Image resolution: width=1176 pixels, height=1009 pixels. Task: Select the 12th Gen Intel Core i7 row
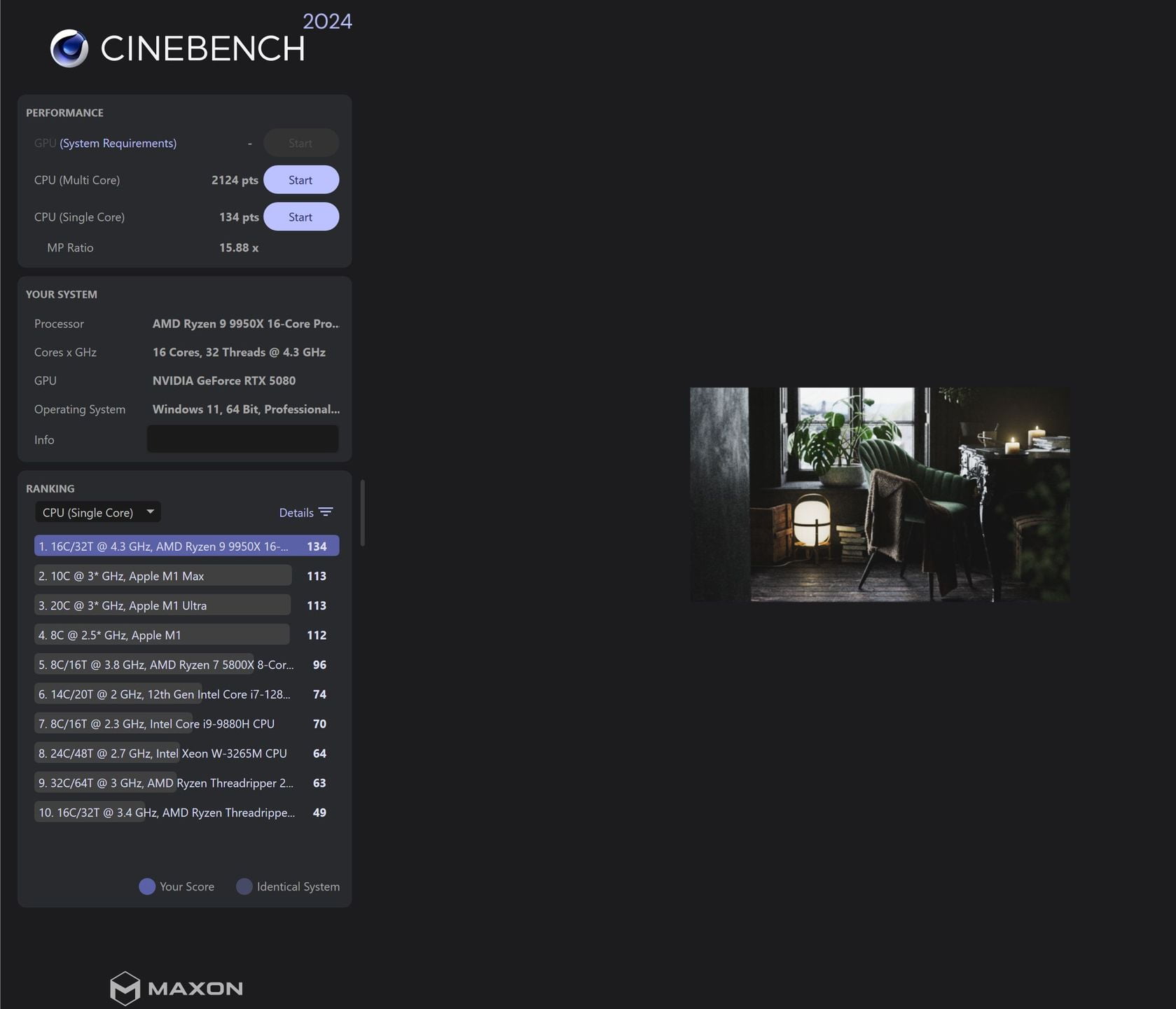coord(186,694)
